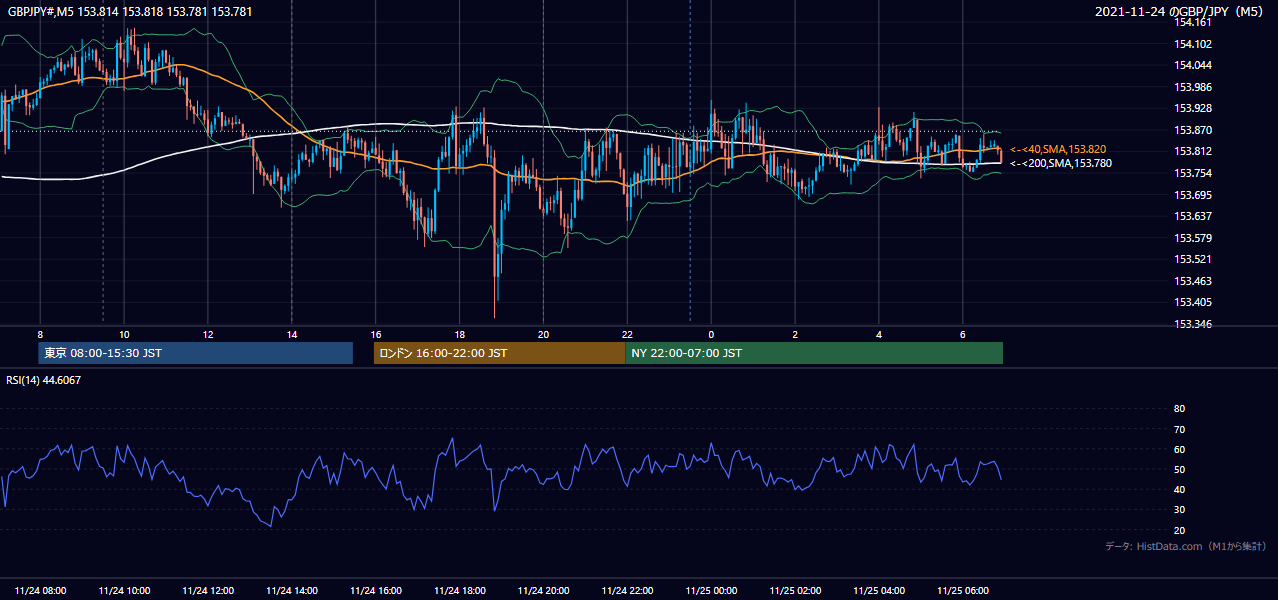Viewport: 1278px width, 600px height.
Task: Click hour label 0 under the price chart
Action: [x=711, y=334]
